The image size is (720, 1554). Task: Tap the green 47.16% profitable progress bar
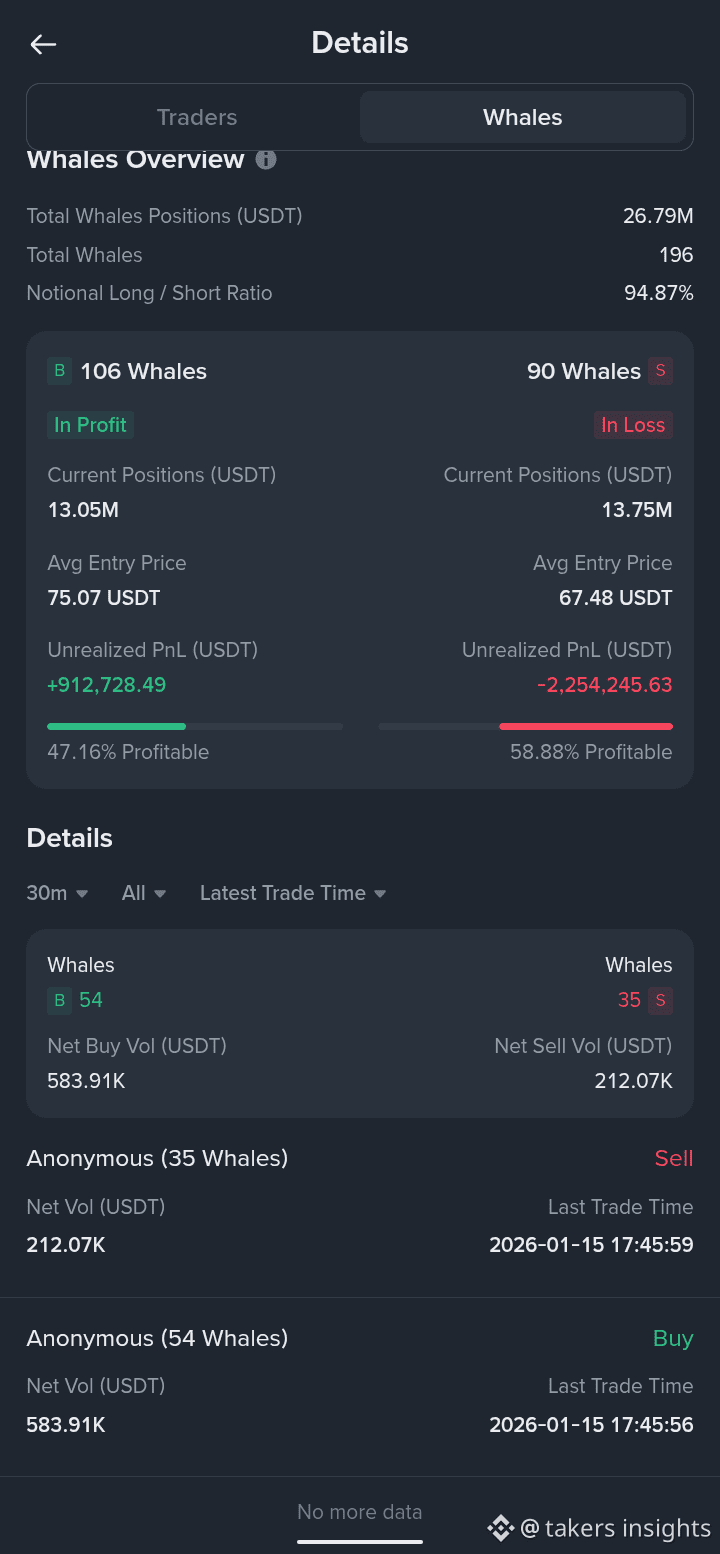116,726
